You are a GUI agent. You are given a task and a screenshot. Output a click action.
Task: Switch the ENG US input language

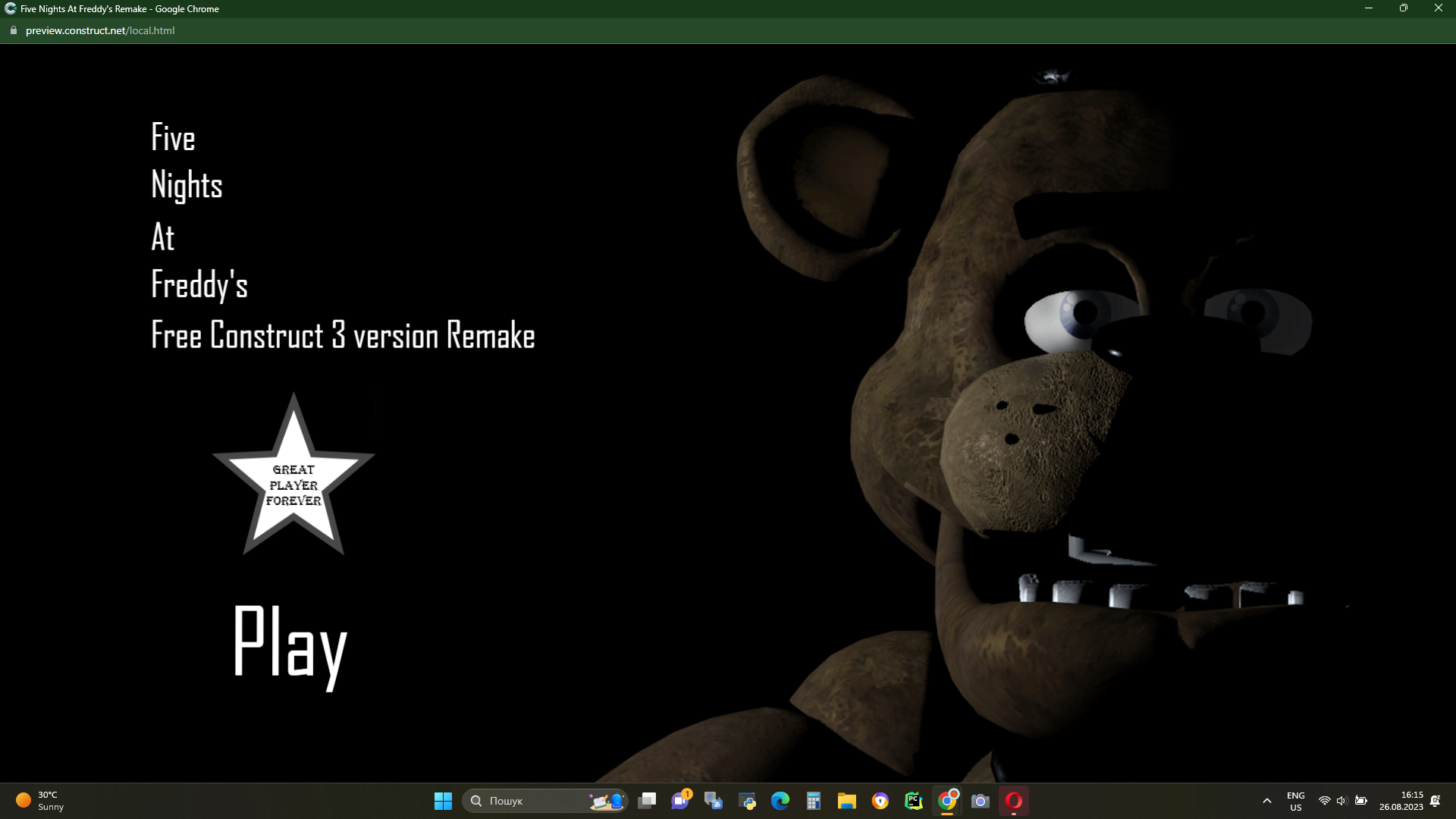1295,801
